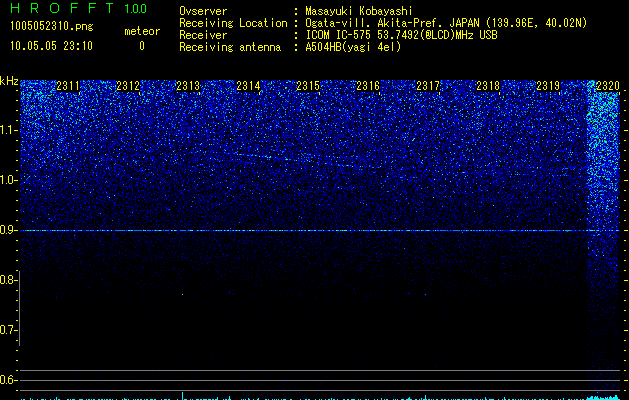
Task: Click the 0.8 frequency axis label
Action: [8, 280]
